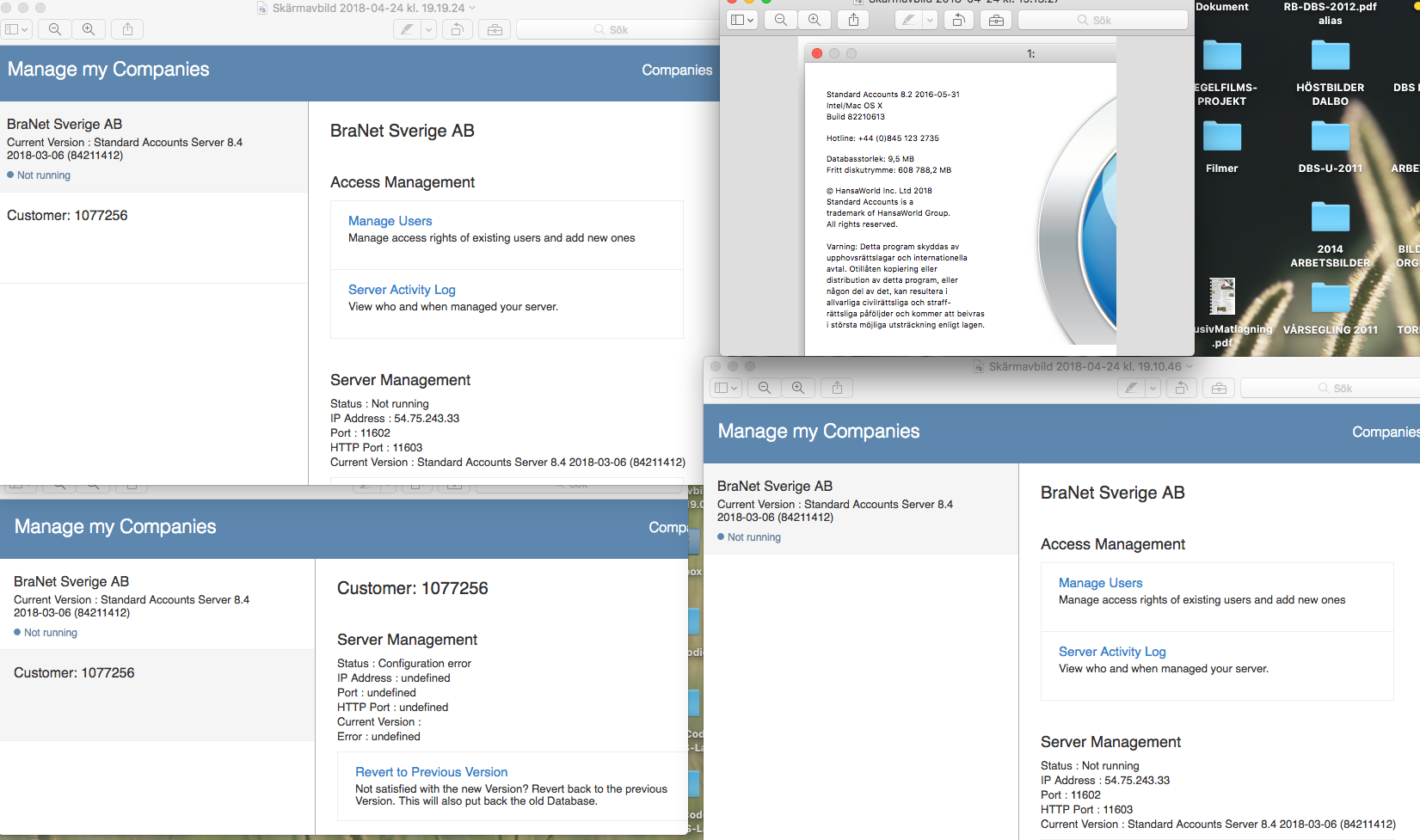Focus the Sök field in 19.10.46 window
The height and width of the screenshot is (840, 1420).
(x=1331, y=388)
